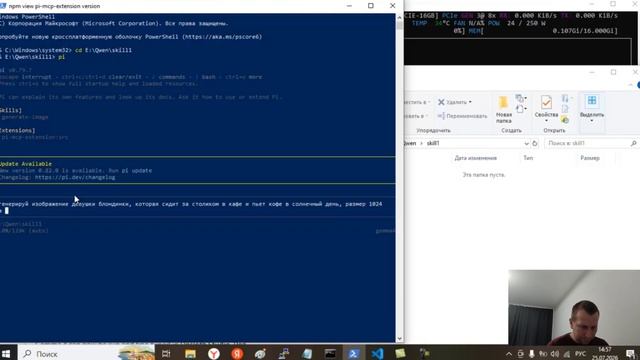The image size is (640, 360).
Task: Open the volume control in the system tray
Action: [554, 354]
